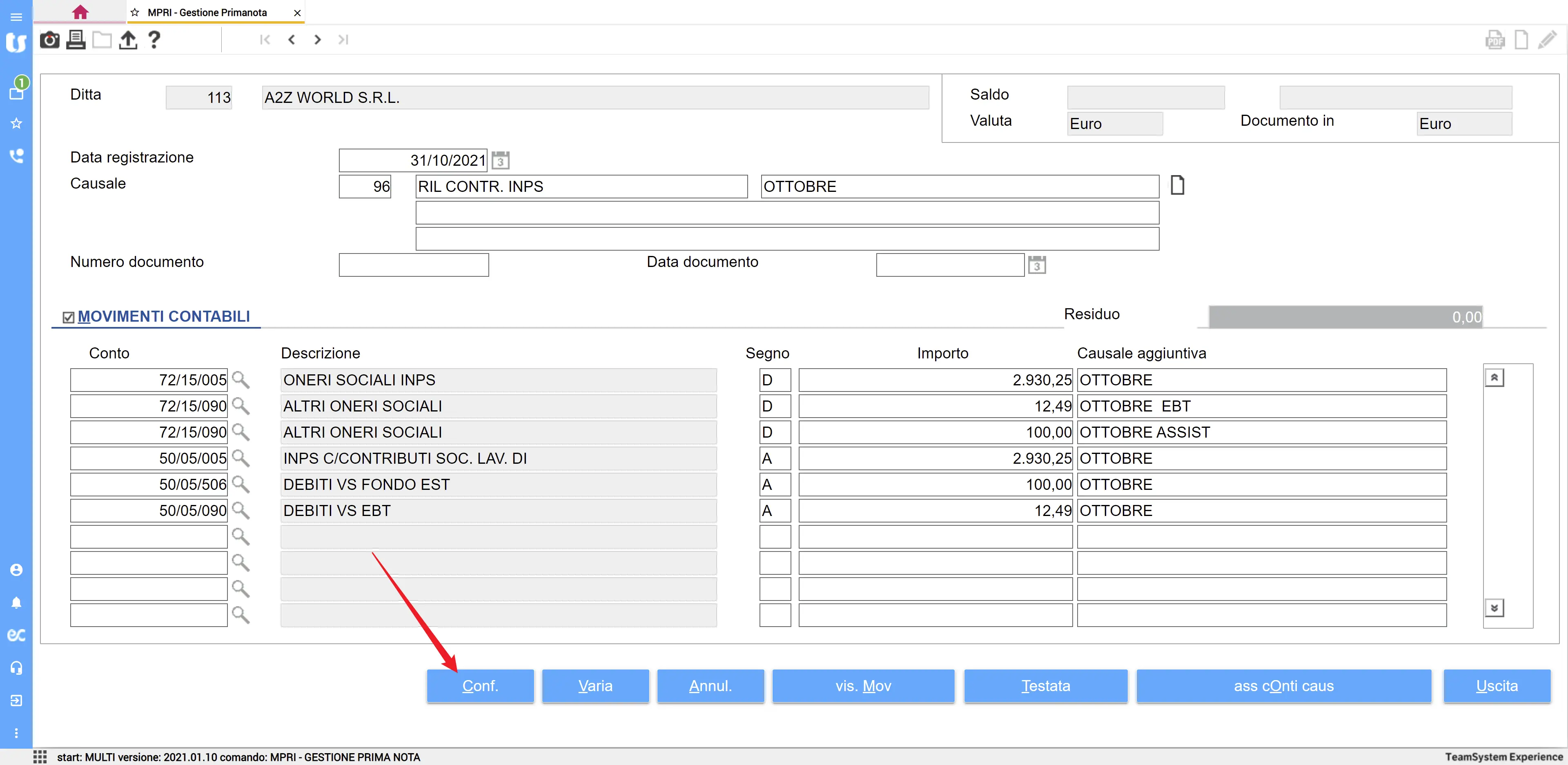This screenshot has height=765, width=1568.
Task: Click the camera screenshot icon in toolbar
Action: pos(49,40)
